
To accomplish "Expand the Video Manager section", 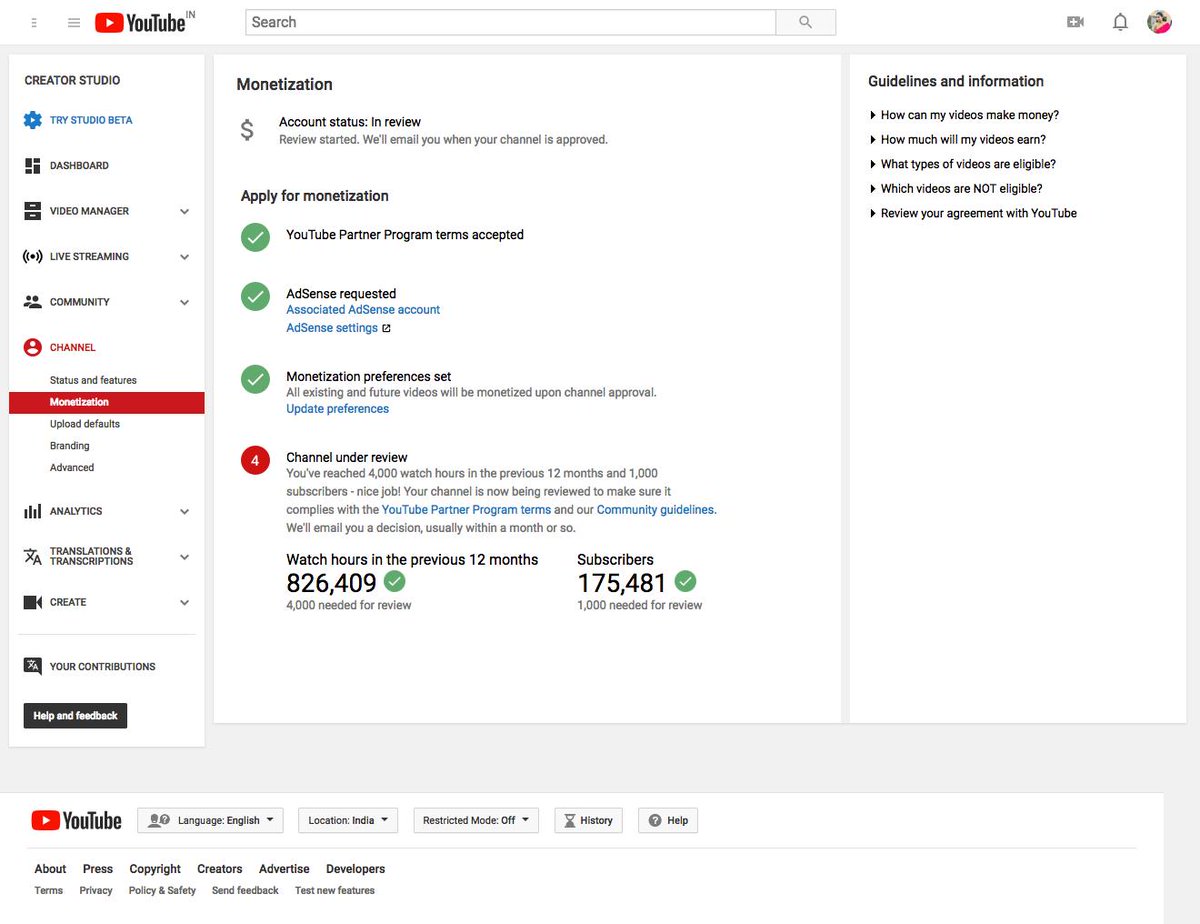I will (184, 212).
